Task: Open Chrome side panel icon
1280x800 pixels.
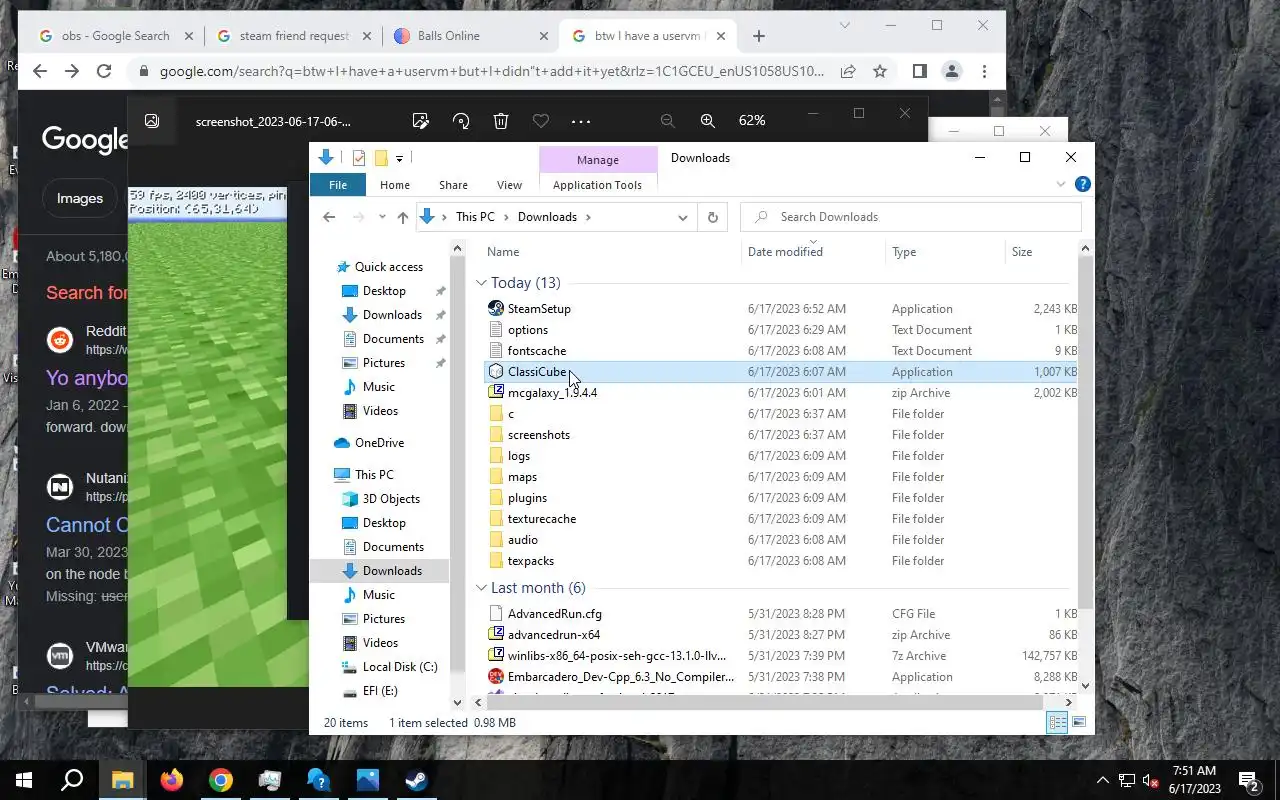Action: (x=919, y=71)
